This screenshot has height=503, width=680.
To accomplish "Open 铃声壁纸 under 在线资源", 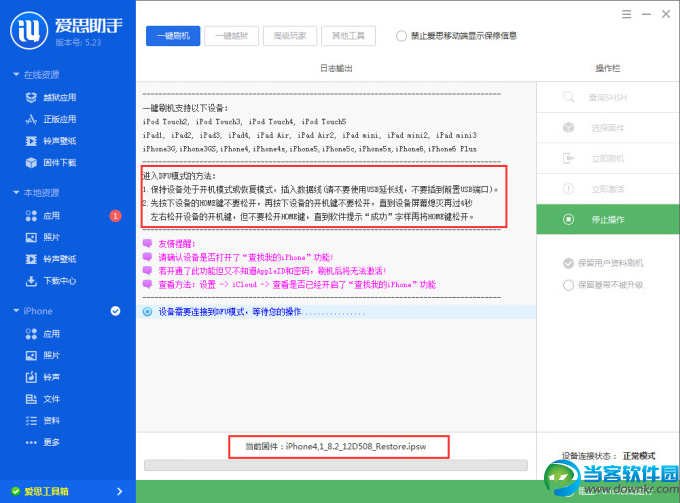I will click(51, 141).
